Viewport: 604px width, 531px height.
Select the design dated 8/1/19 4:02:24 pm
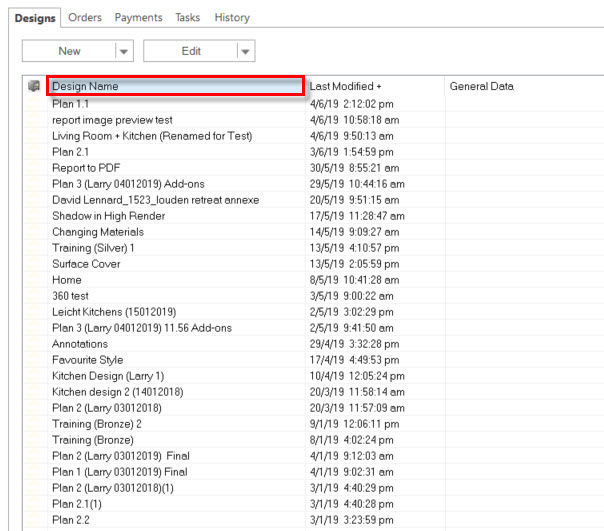(93, 440)
